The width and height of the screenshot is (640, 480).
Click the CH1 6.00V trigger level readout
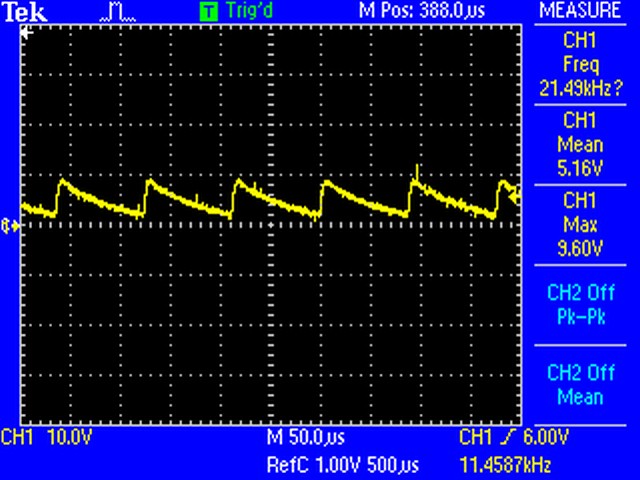[515, 438]
